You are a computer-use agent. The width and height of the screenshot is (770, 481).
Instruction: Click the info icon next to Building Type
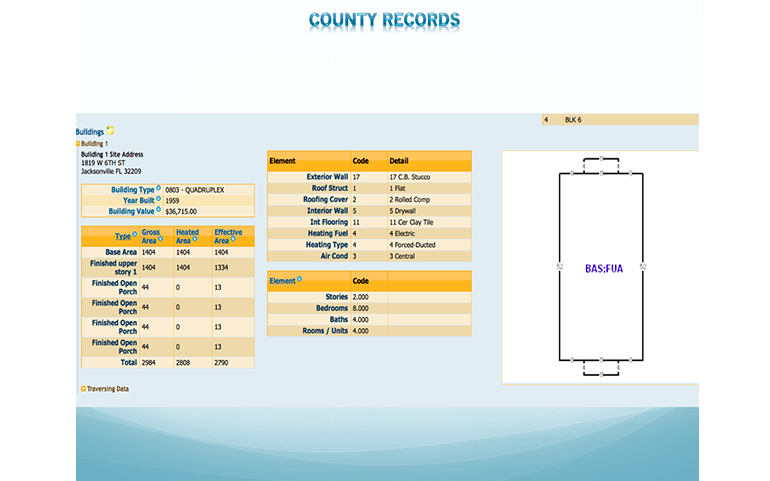pyautogui.click(x=158, y=188)
